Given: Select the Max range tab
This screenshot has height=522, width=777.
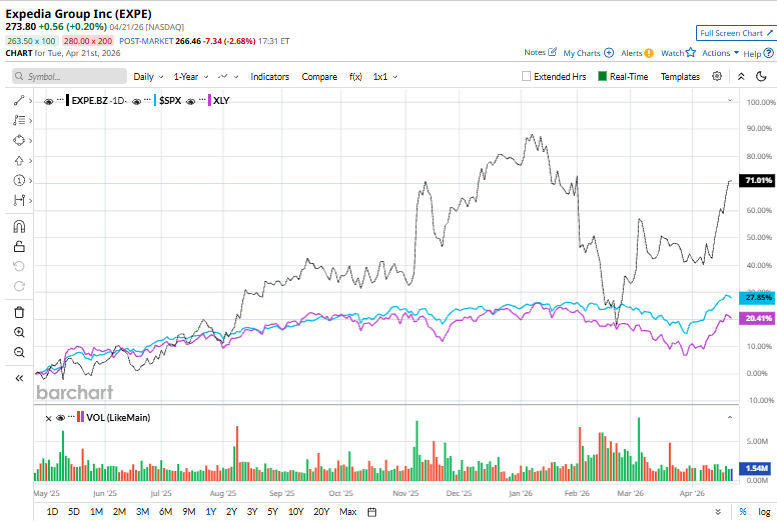Looking at the screenshot, I should 348,512.
